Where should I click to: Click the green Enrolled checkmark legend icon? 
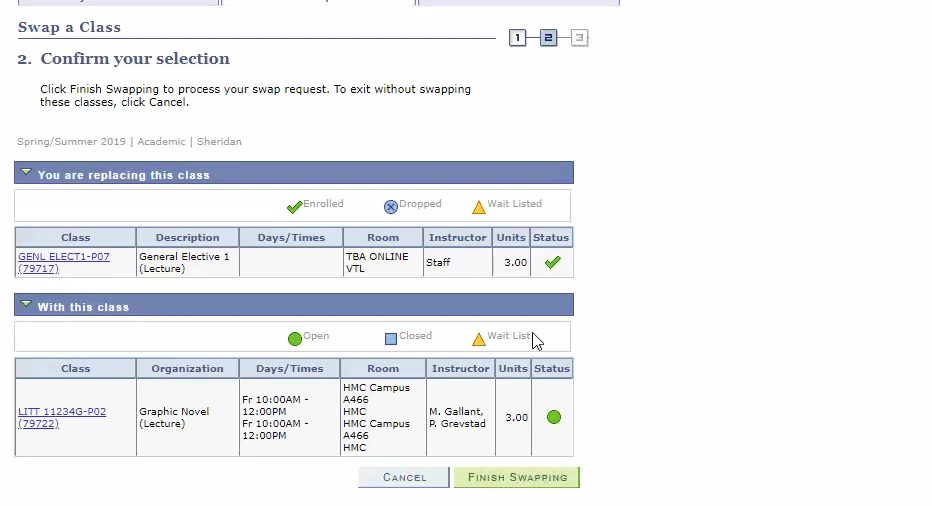click(294, 207)
